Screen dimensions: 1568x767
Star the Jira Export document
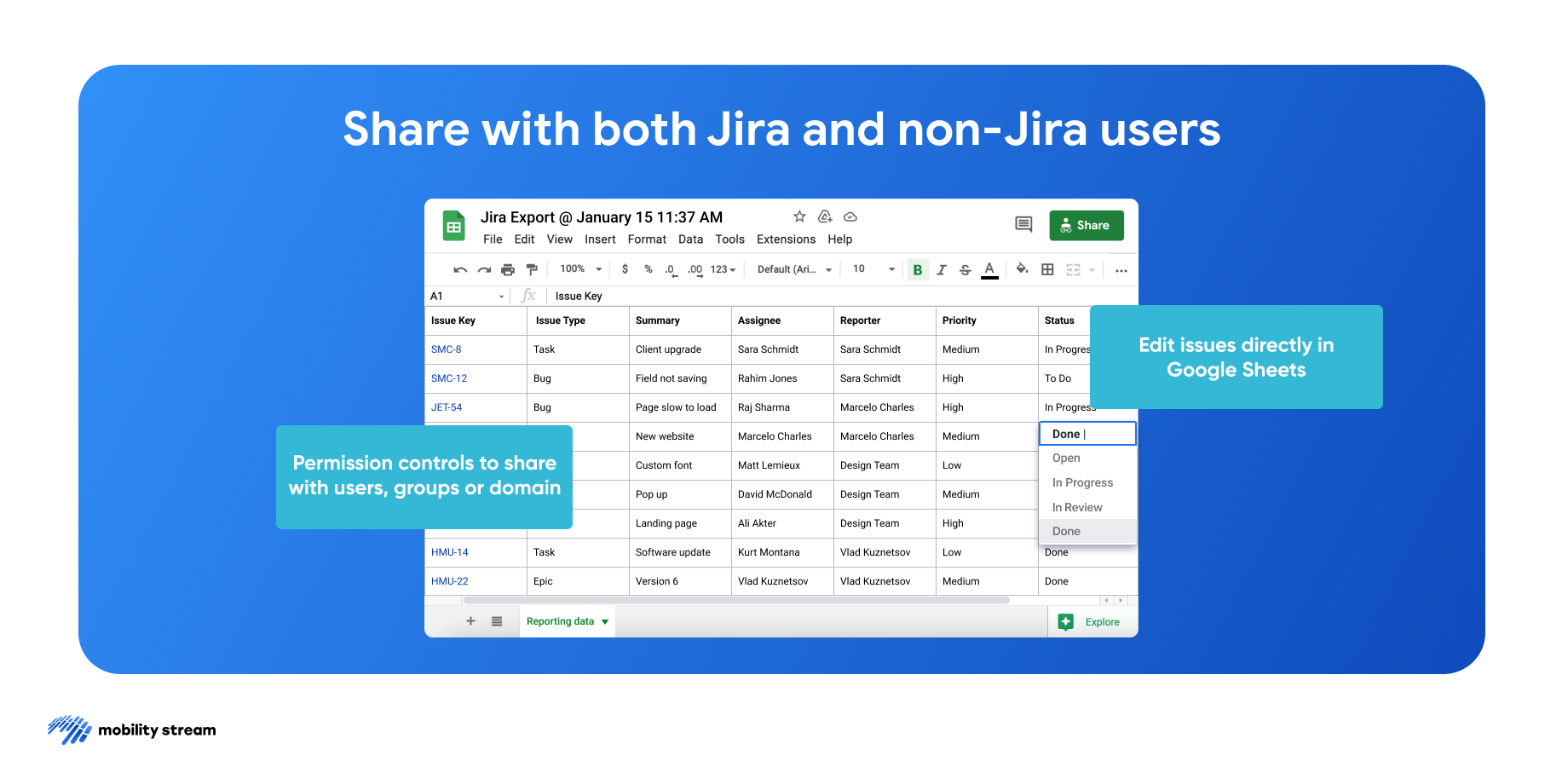tap(799, 216)
